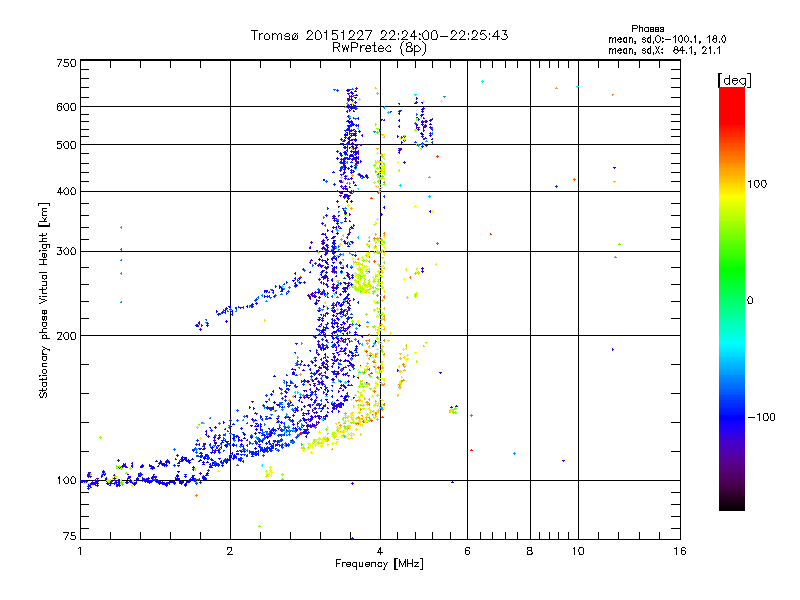This screenshot has height=600, width=800.
Task: Click the x-axis tick label '6'
Action: (x=467, y=551)
